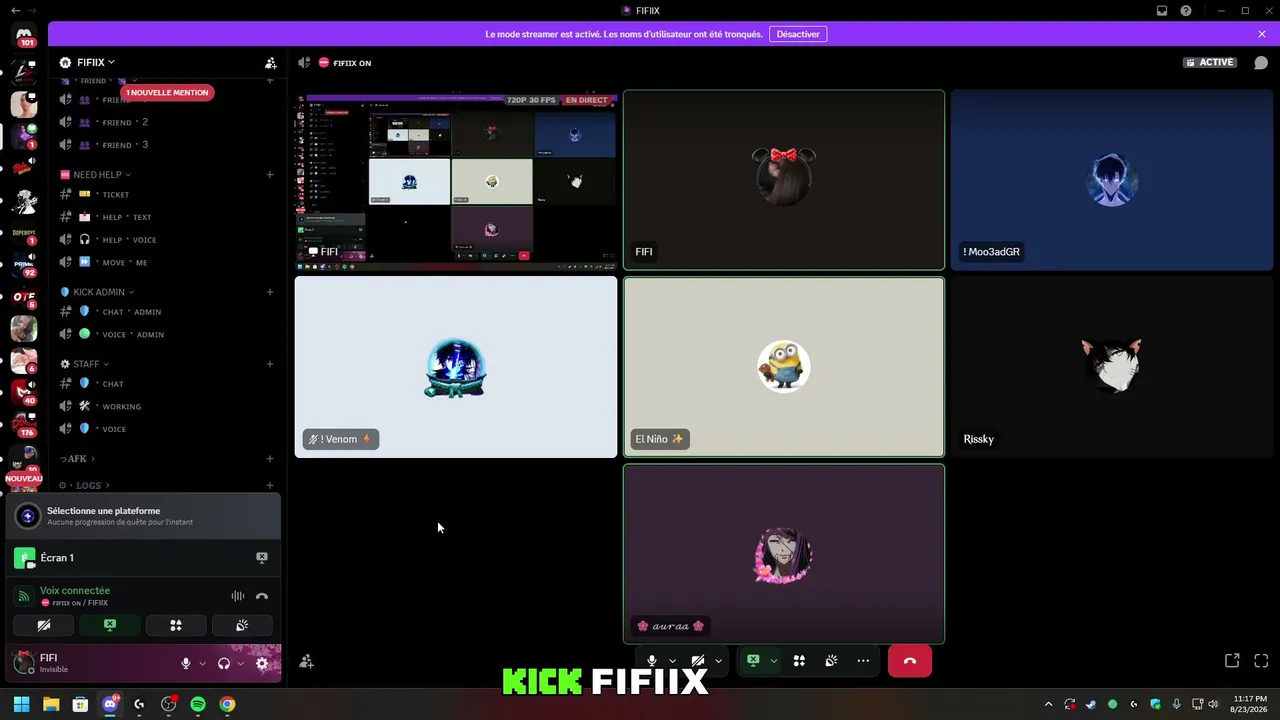The height and width of the screenshot is (720, 1280).
Task: Hang up with the red disconnect button
Action: [910, 661]
